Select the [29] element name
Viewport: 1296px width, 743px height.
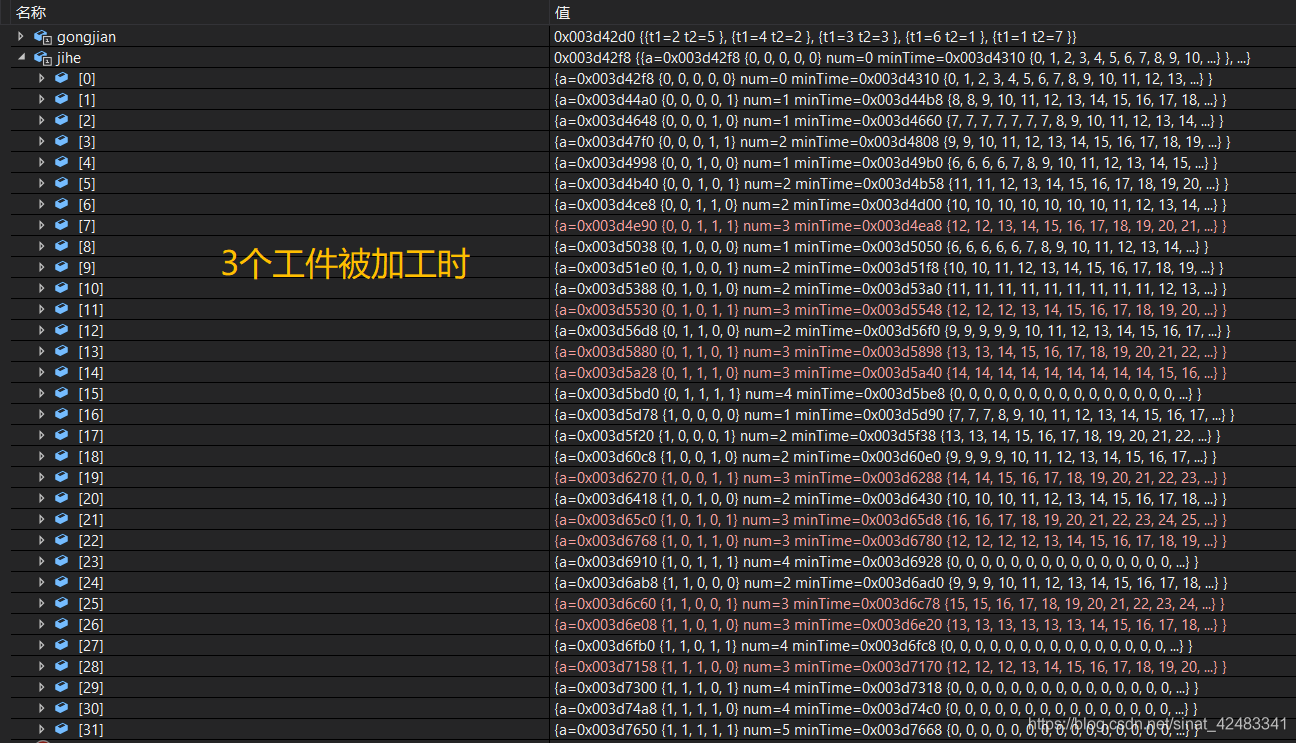tap(91, 687)
